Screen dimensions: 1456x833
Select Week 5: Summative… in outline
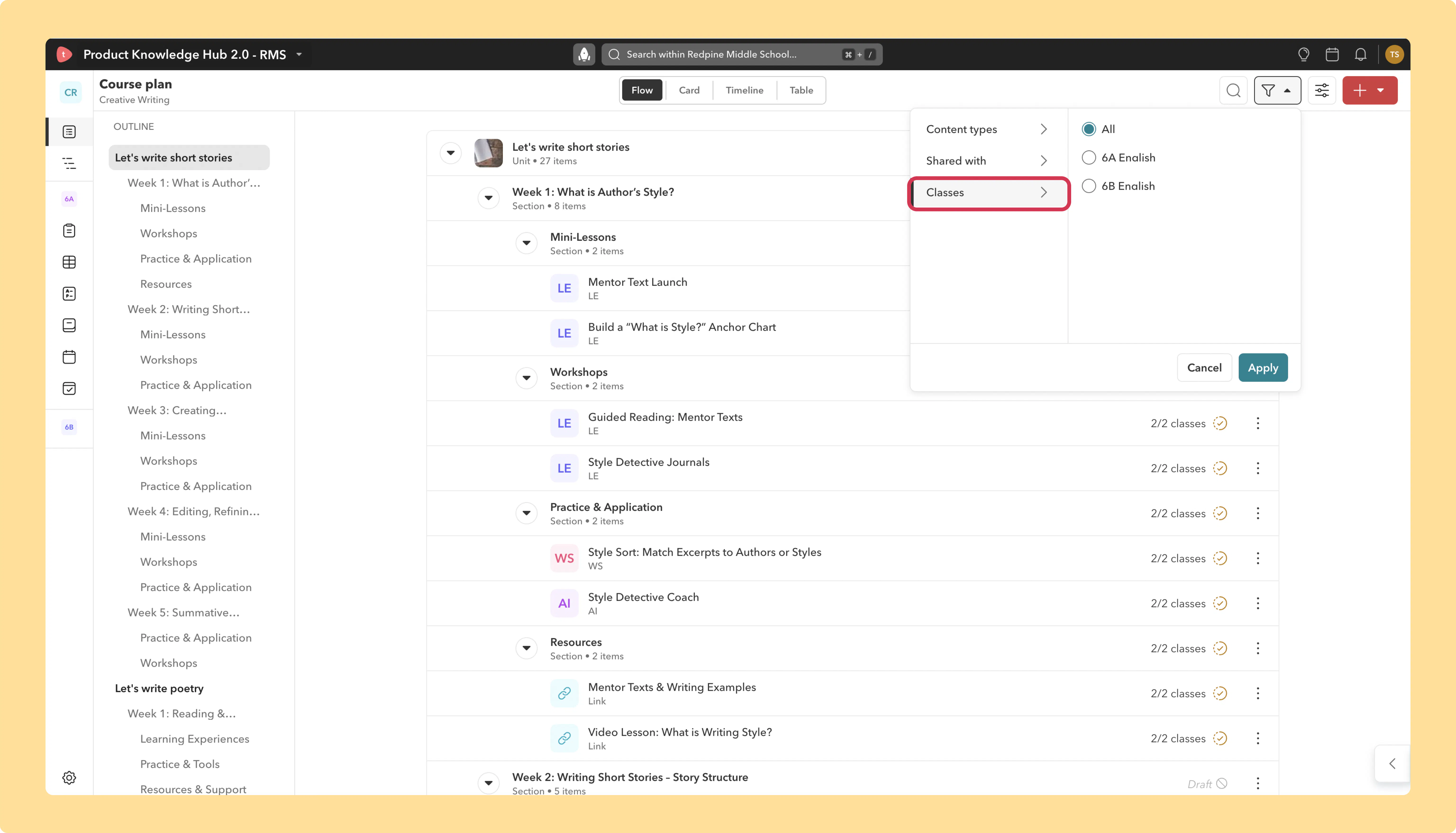click(183, 613)
